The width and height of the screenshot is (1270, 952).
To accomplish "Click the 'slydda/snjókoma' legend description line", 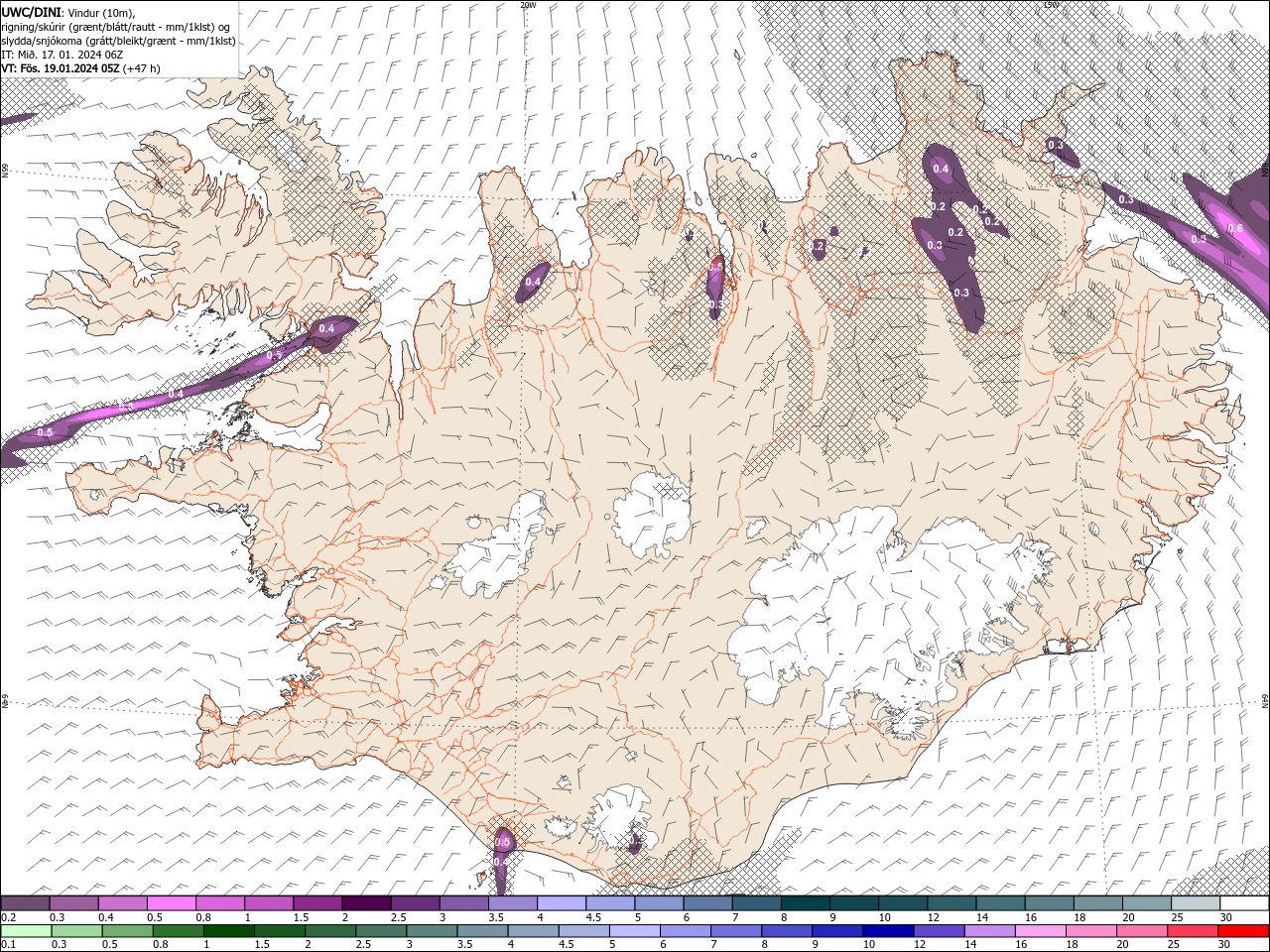I will [x=119, y=41].
